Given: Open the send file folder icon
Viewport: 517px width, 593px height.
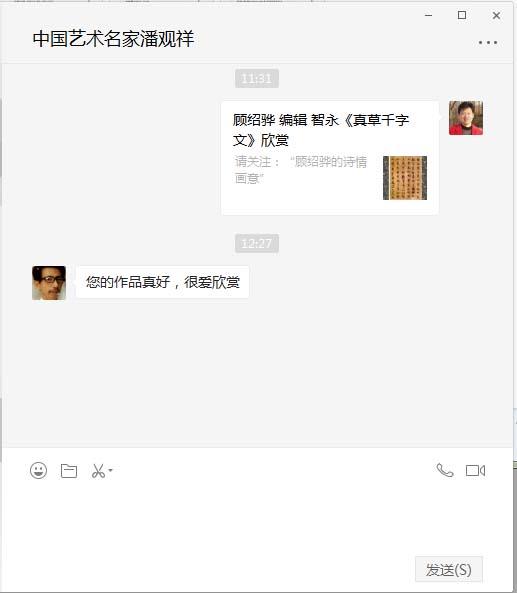Looking at the screenshot, I should 69,471.
